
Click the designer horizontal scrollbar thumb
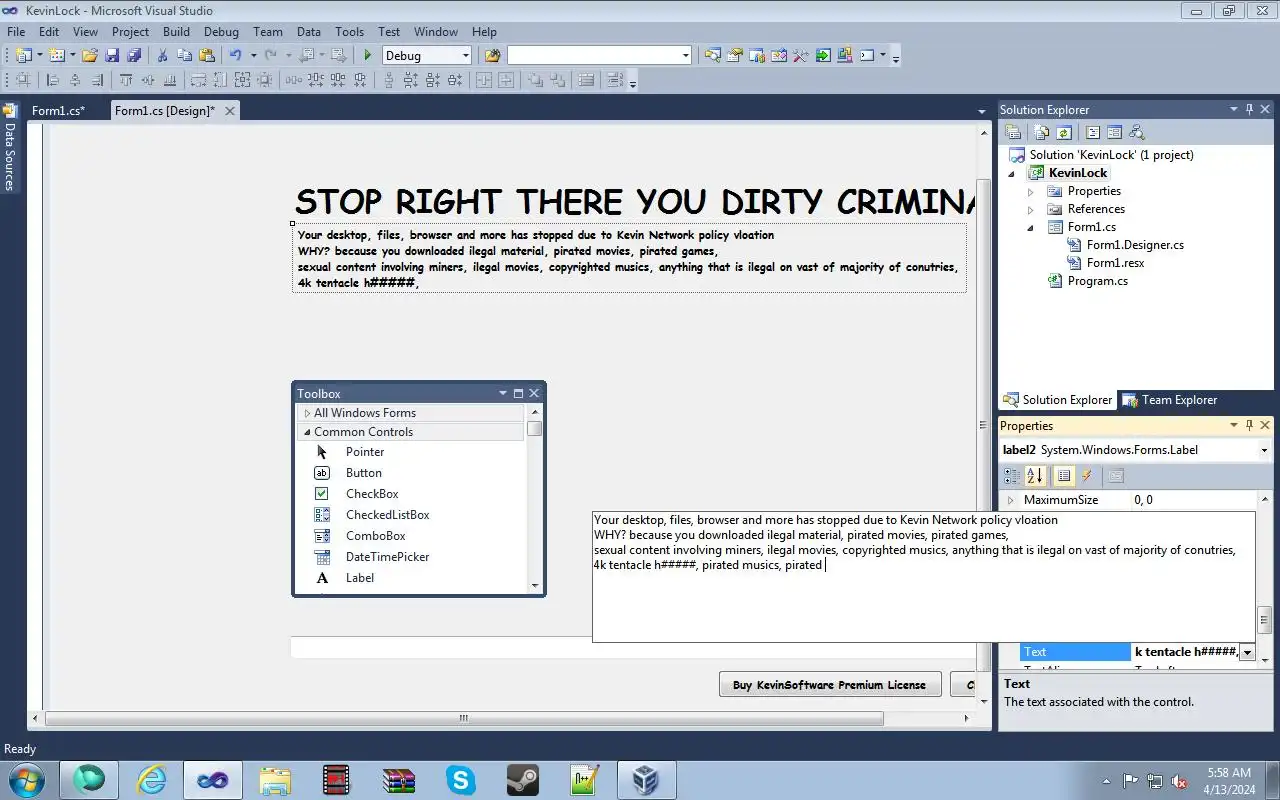click(x=464, y=718)
